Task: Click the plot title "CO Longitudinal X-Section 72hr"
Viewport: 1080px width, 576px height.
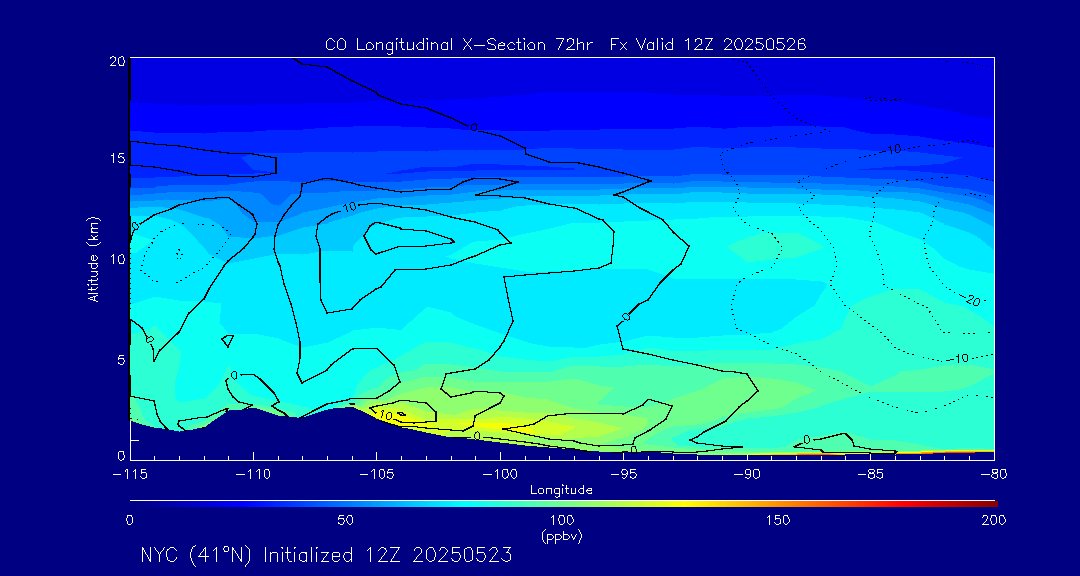Action: (458, 45)
